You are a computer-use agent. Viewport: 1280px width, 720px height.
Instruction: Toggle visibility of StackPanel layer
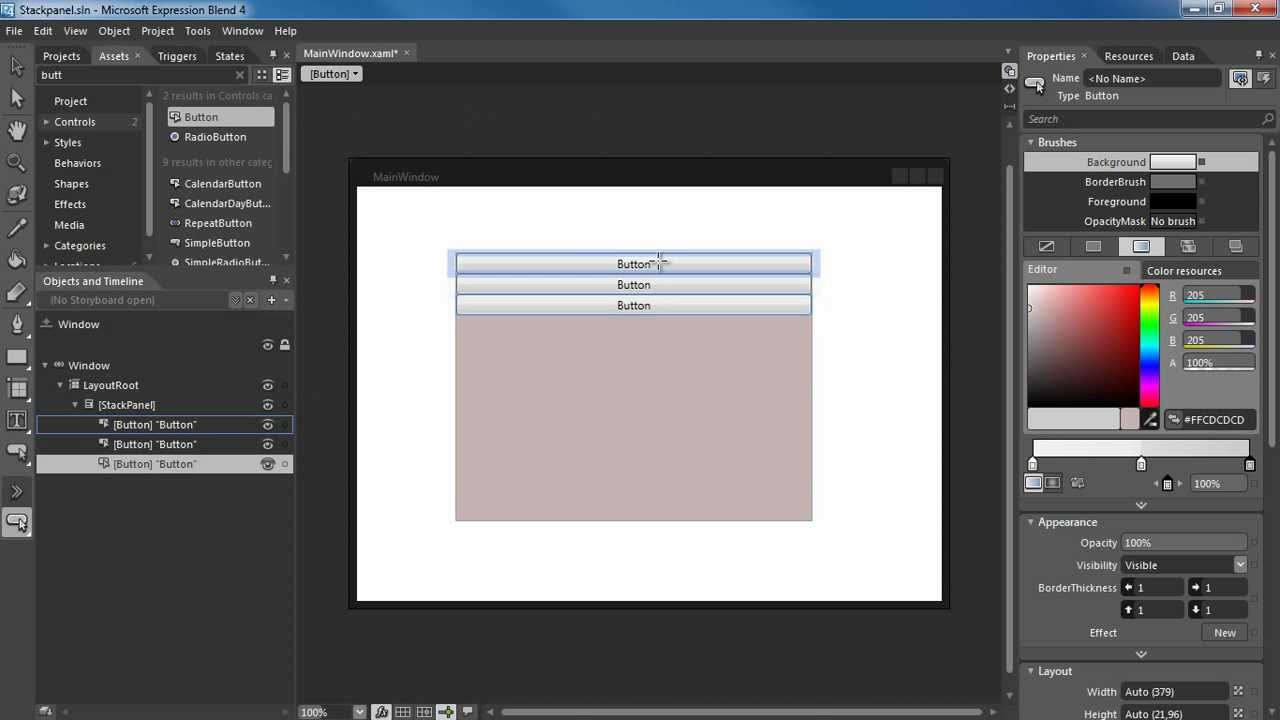click(267, 405)
